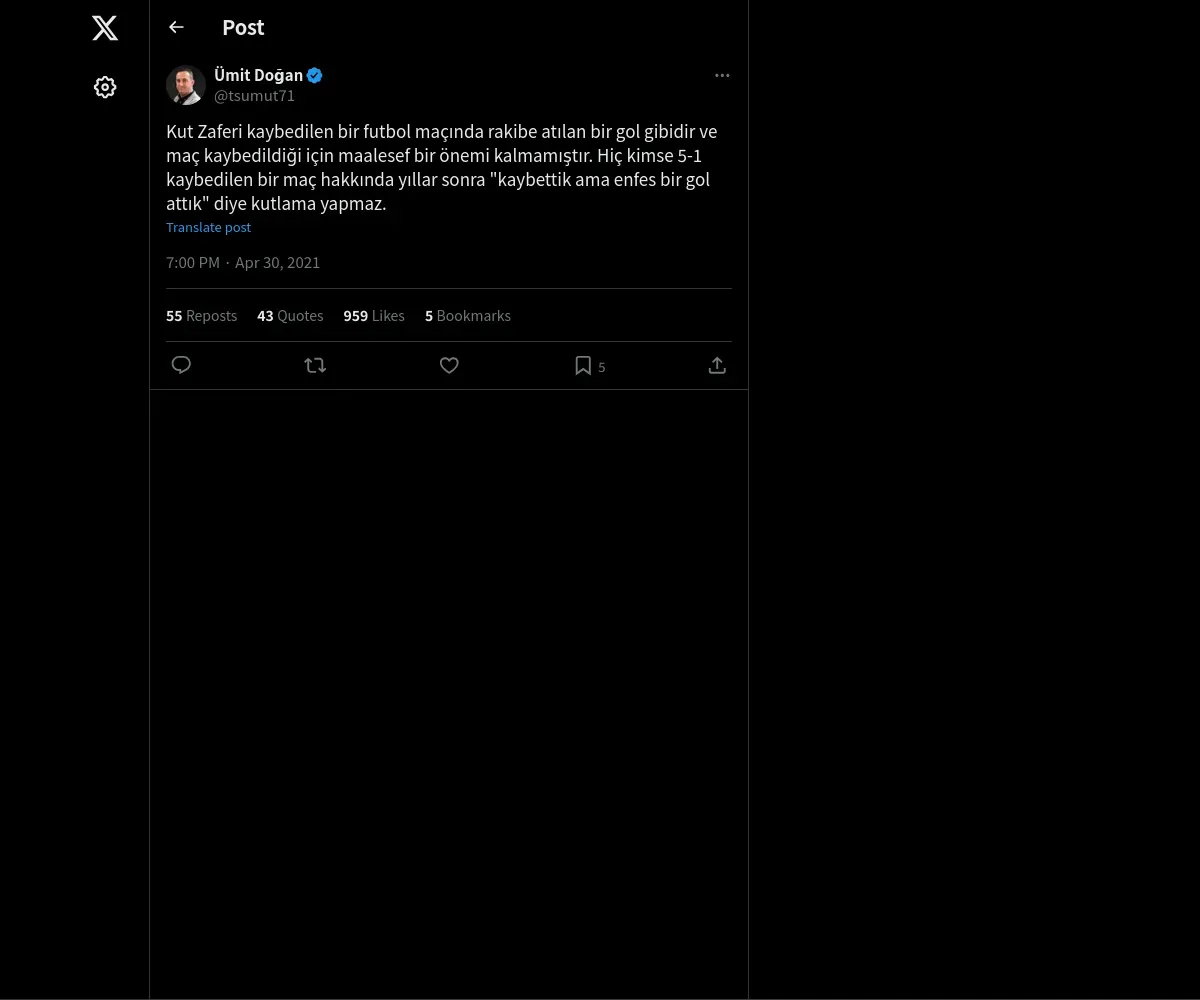Share the post via upload icon

[x=717, y=365]
